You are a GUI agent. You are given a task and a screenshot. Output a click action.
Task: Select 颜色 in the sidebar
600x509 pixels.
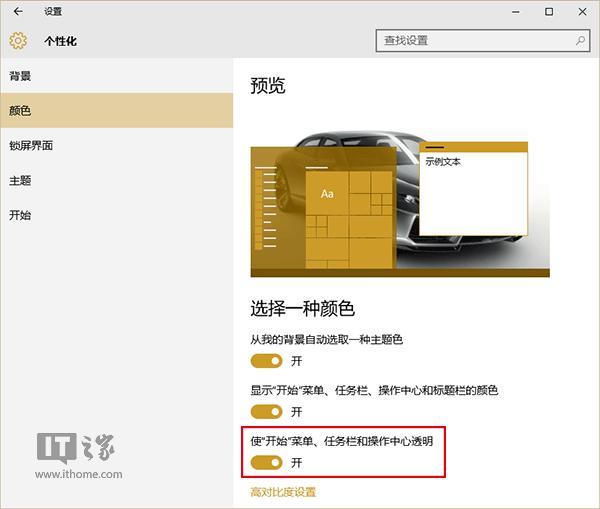click(20, 110)
